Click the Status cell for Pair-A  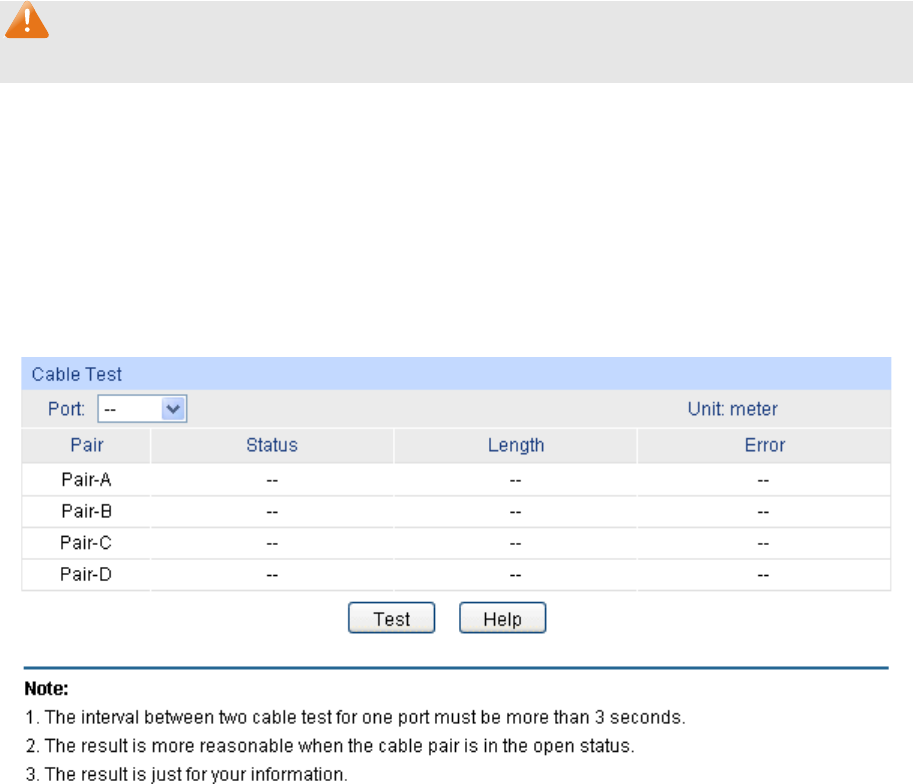click(272, 480)
